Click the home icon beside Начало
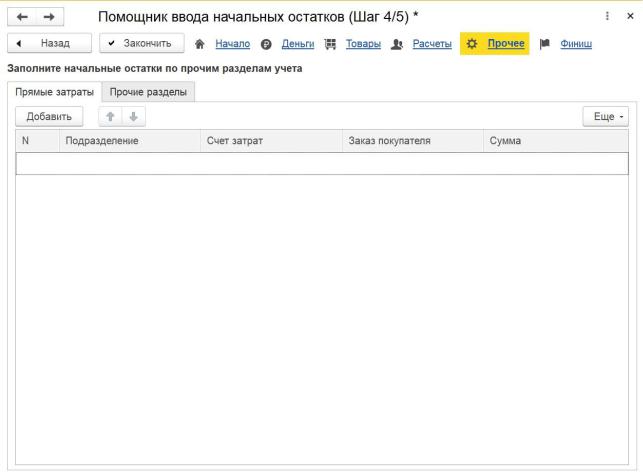643x476 pixels. (200, 44)
